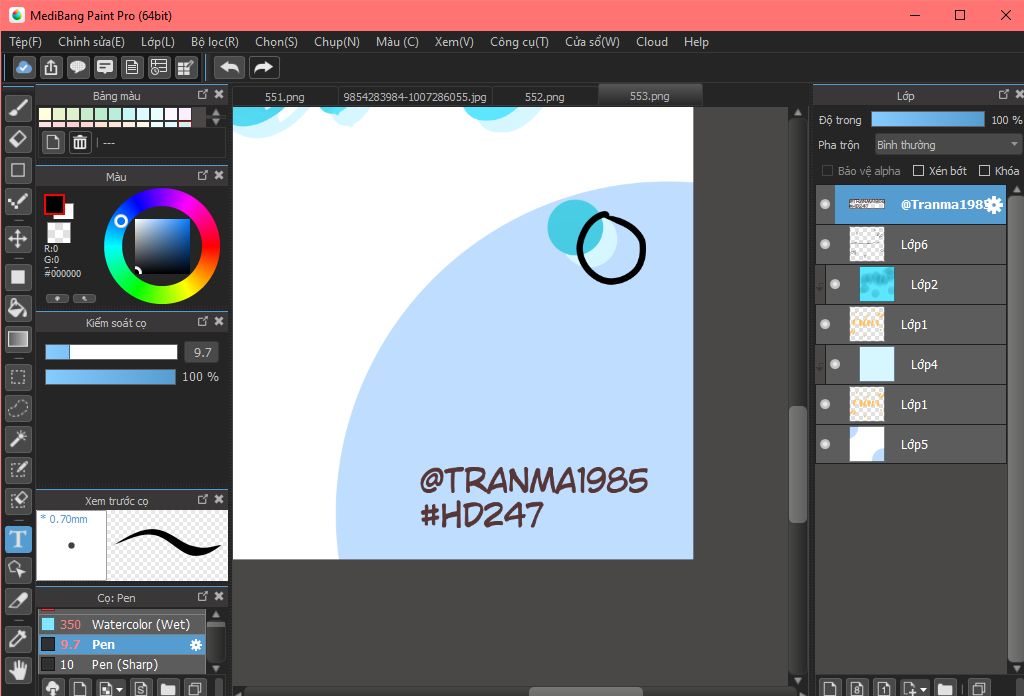
Task: Select the Lớp5 layer row
Action: 910,444
